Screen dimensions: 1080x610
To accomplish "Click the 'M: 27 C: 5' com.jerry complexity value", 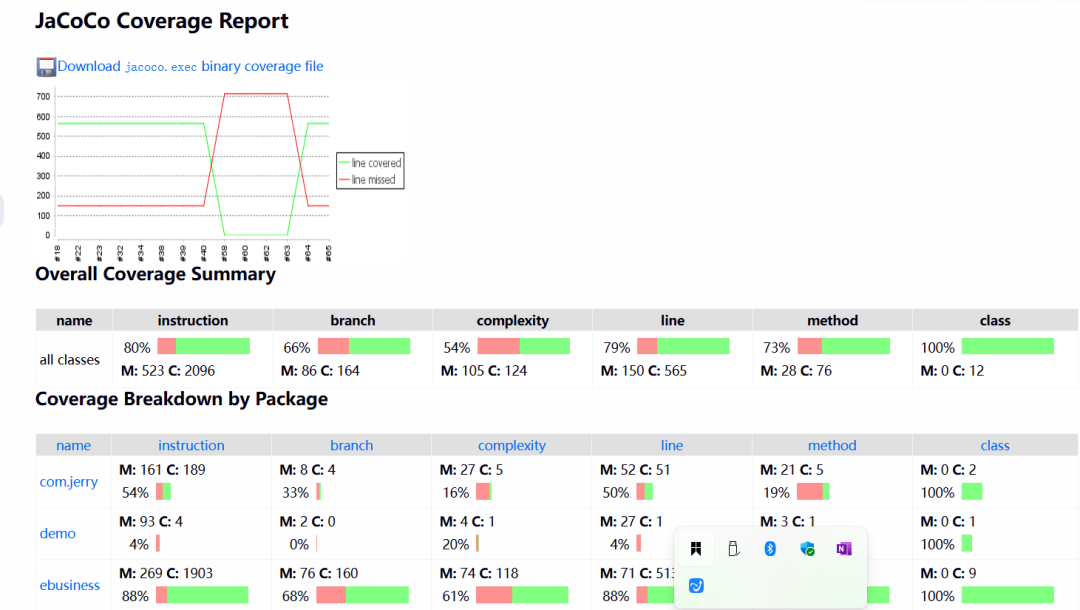I will tap(472, 470).
